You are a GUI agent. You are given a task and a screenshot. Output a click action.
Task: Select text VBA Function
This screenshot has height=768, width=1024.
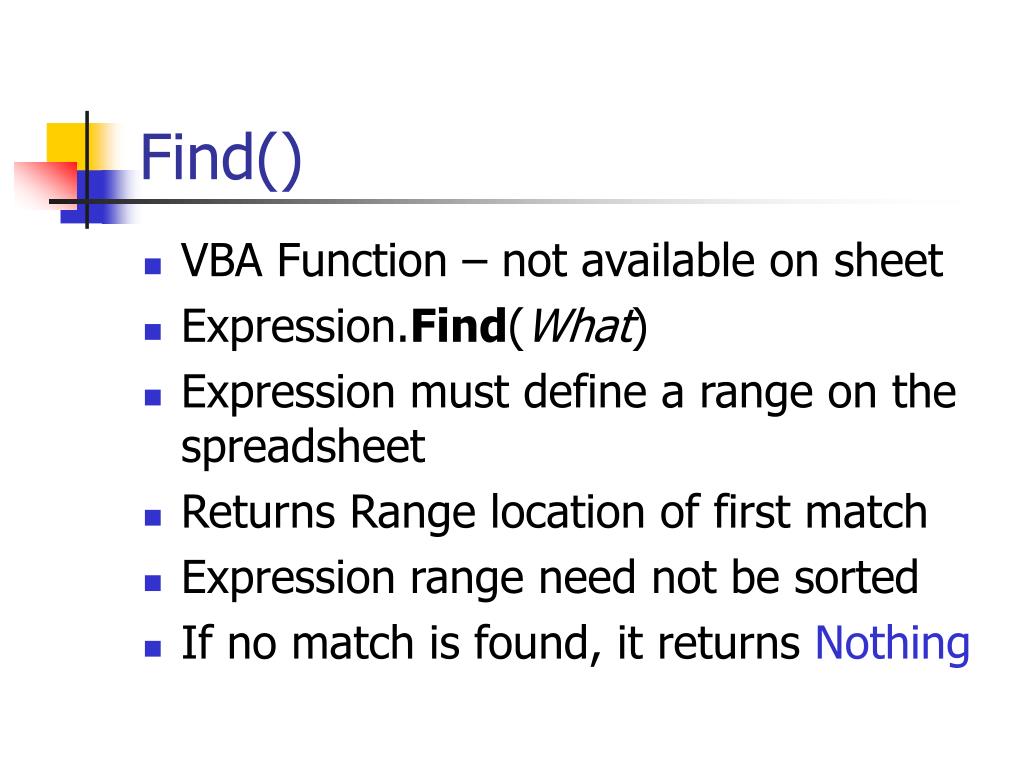313,261
